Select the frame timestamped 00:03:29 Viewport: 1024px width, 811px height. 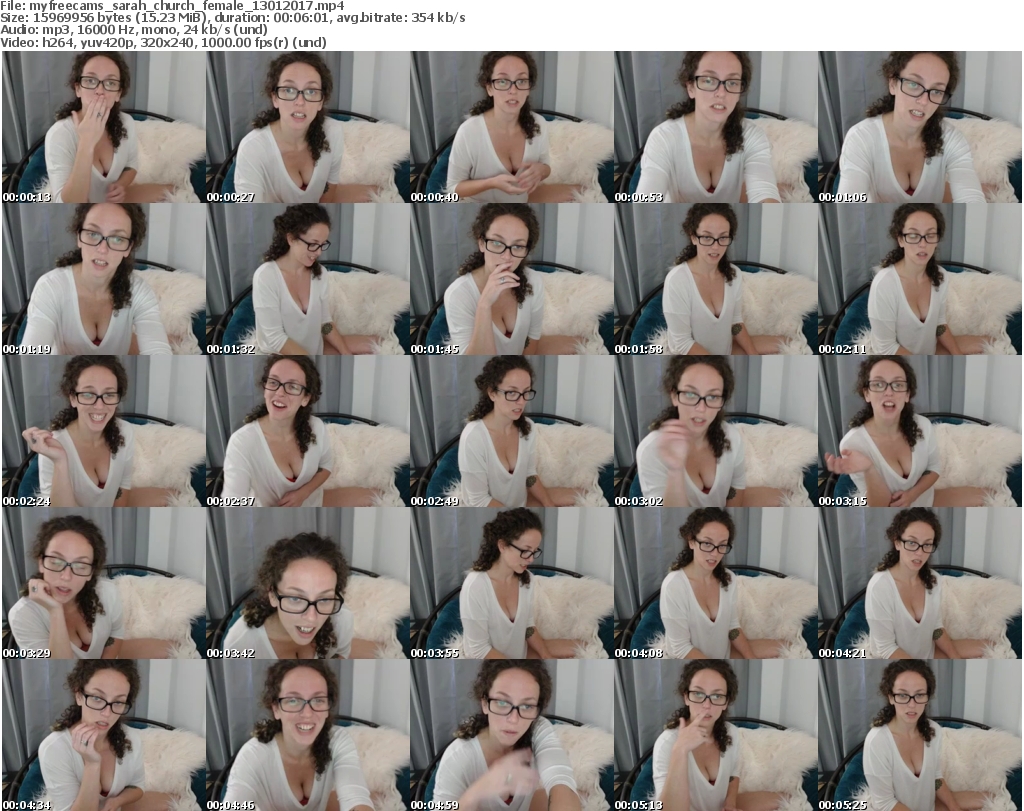pos(104,583)
